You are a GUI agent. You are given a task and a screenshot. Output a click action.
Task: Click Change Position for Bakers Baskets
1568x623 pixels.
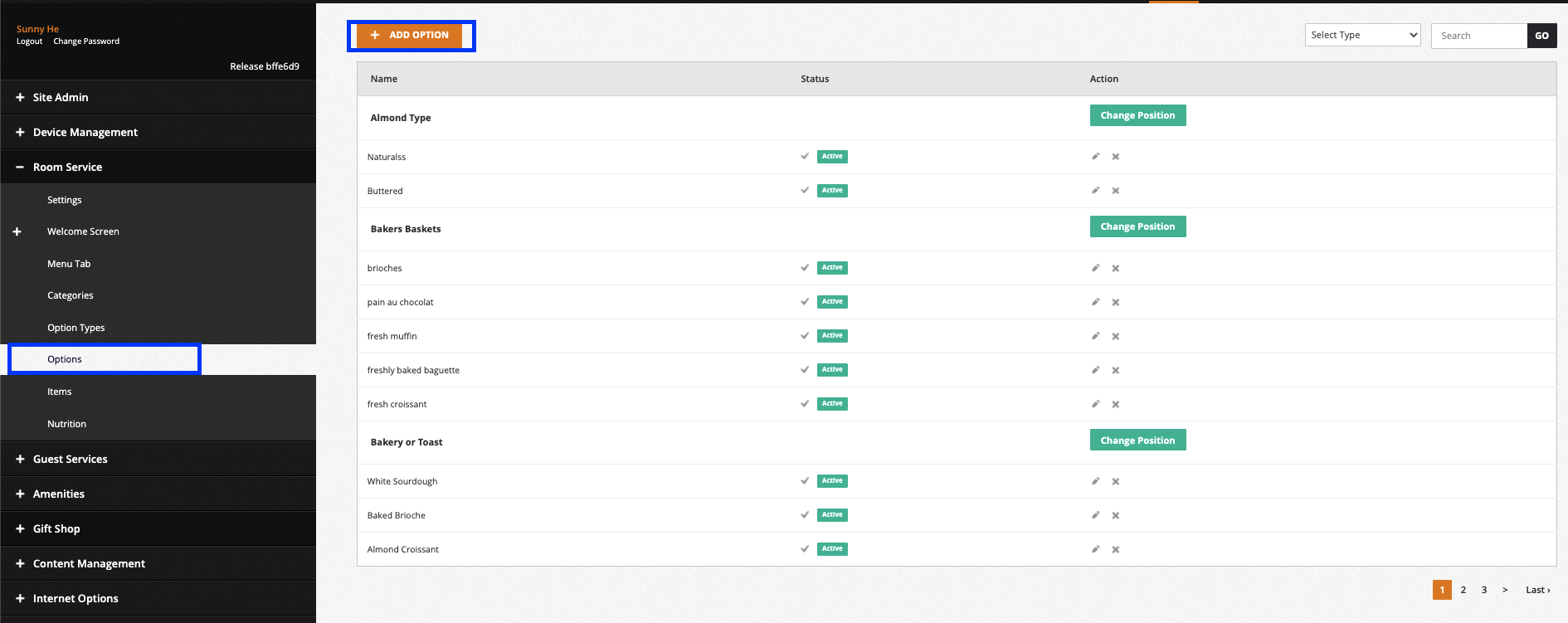point(1137,226)
